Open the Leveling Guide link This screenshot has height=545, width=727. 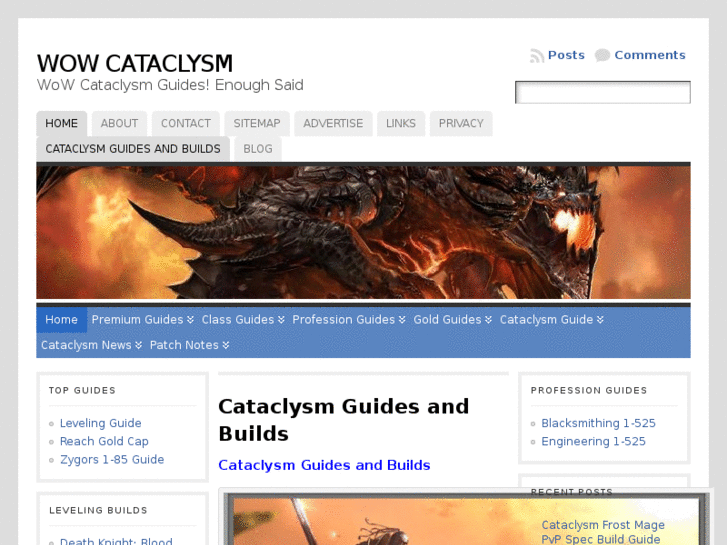point(101,423)
